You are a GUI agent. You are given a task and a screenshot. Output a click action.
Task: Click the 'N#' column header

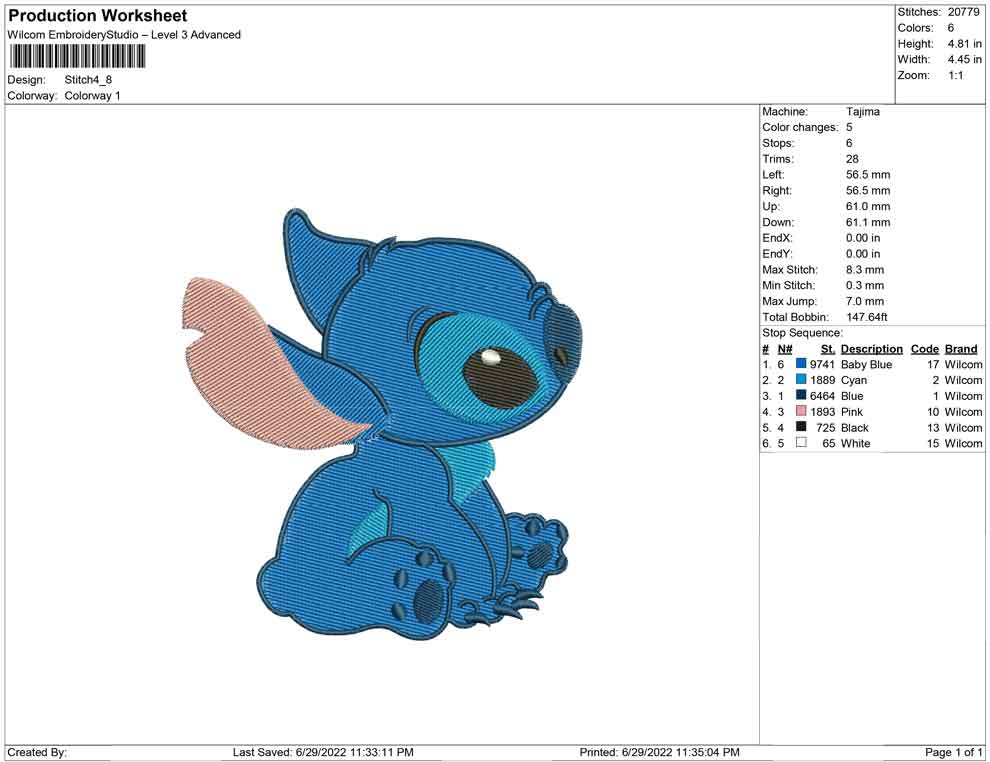(785, 349)
